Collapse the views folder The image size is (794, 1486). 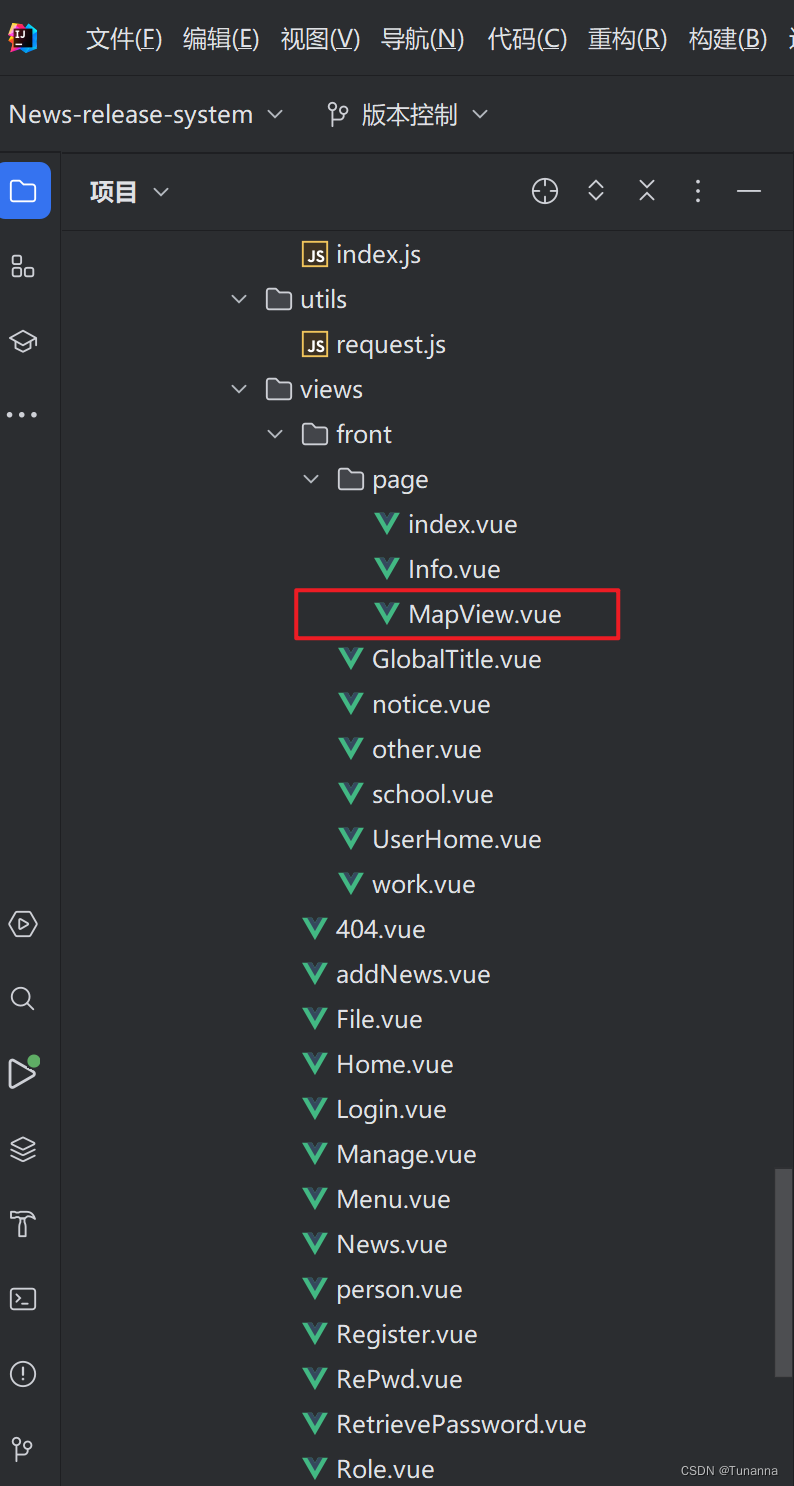(x=239, y=389)
